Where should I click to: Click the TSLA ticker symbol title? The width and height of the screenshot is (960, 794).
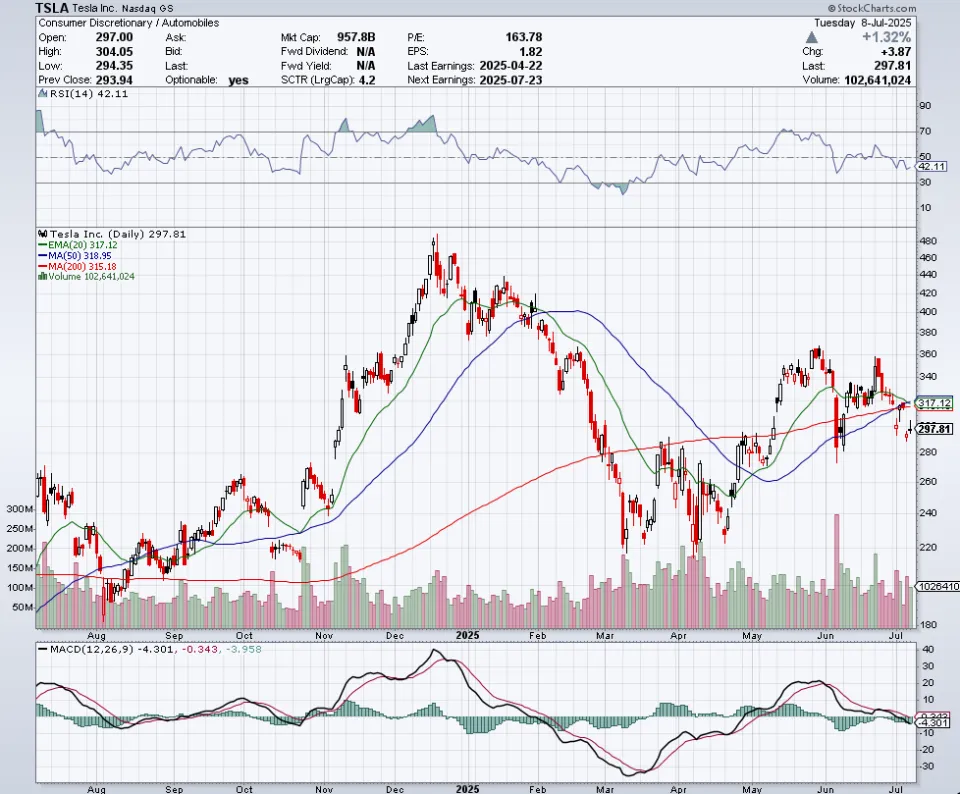pos(53,8)
